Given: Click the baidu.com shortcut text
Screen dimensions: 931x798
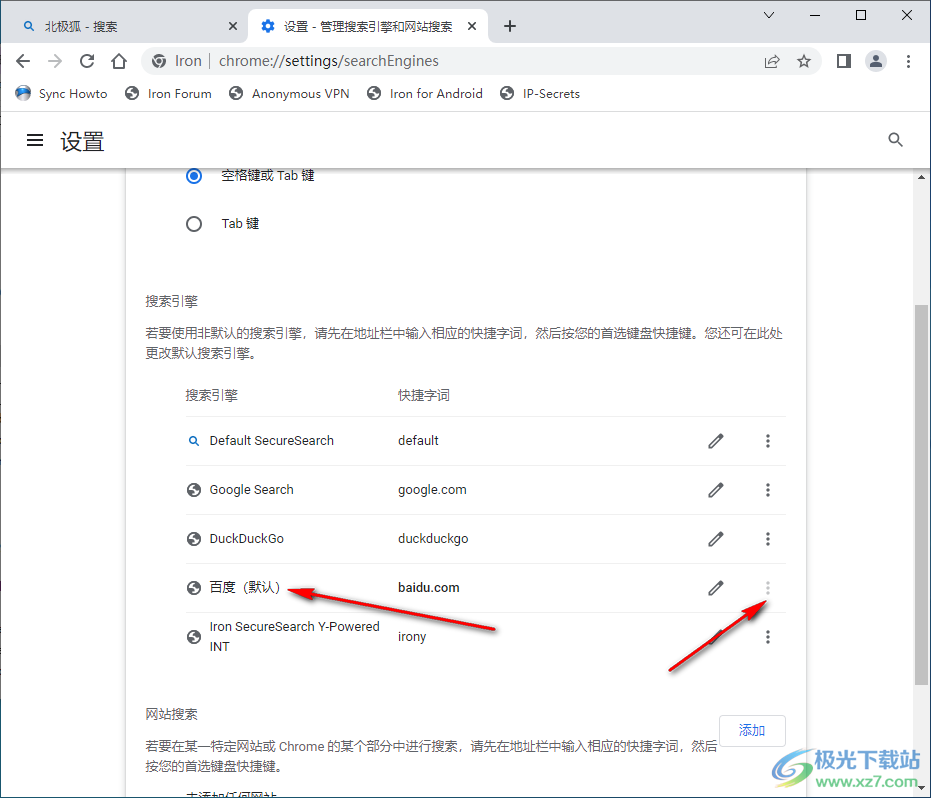Looking at the screenshot, I should pos(429,588).
